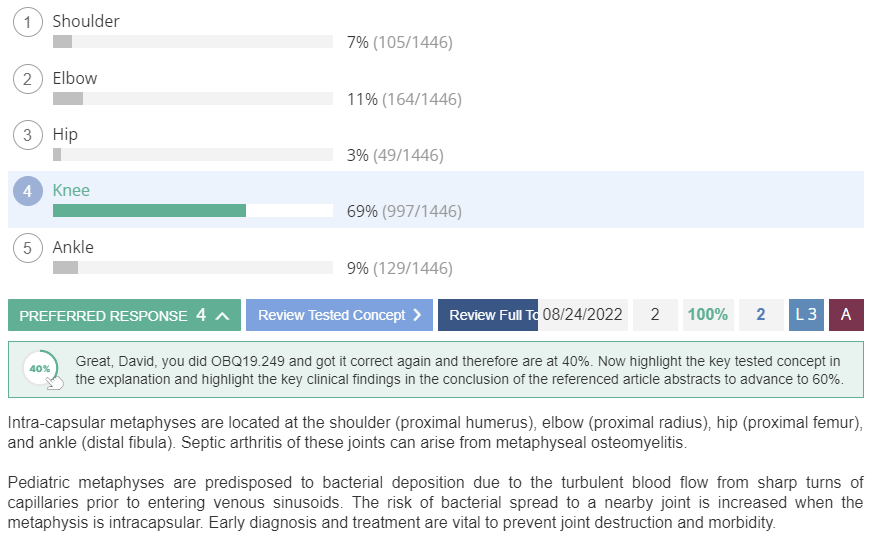Click the green Knee response bar
This screenshot has height=547, width=870.
click(149, 211)
